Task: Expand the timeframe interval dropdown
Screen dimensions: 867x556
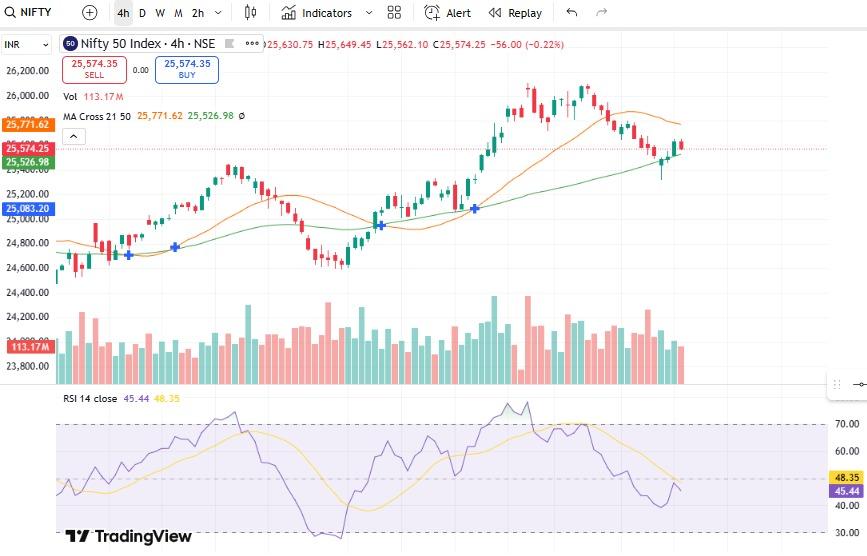Action: 218,13
